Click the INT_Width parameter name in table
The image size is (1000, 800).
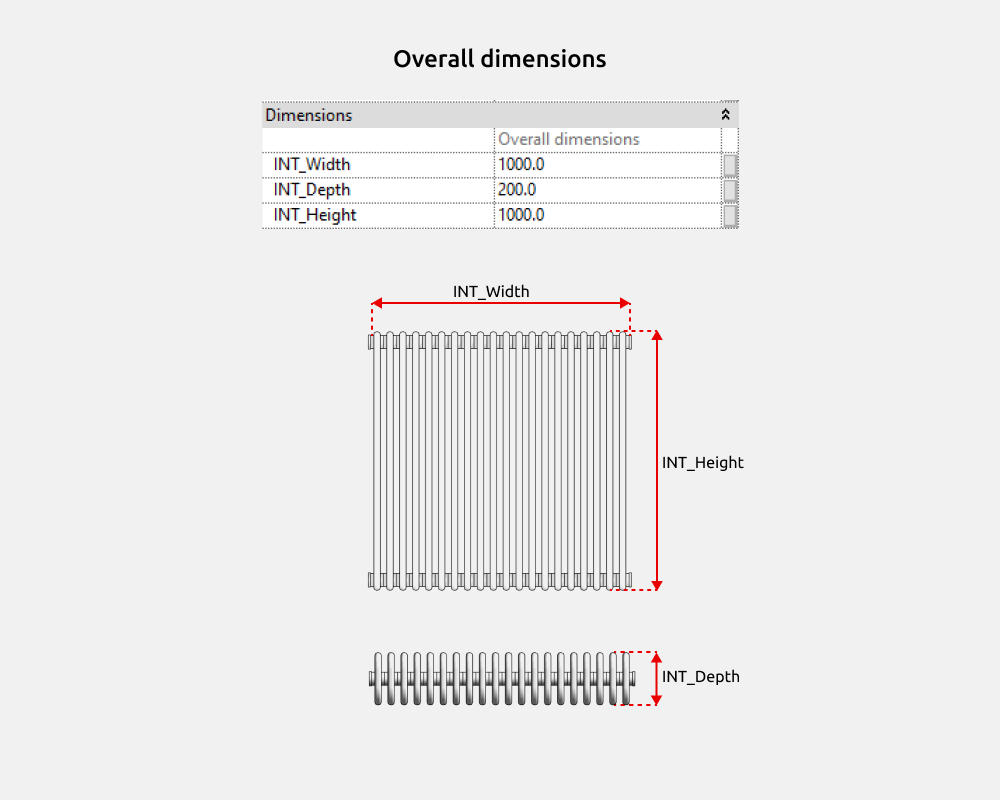(x=312, y=165)
